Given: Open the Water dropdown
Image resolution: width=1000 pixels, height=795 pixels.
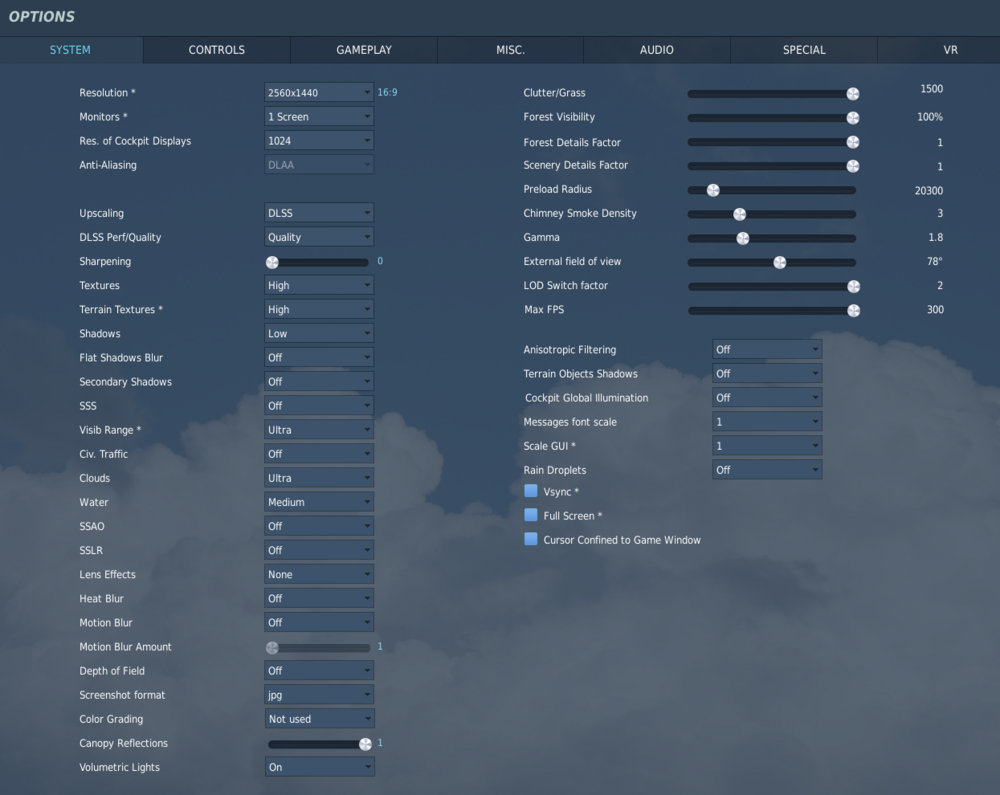Looking at the screenshot, I should coord(319,502).
